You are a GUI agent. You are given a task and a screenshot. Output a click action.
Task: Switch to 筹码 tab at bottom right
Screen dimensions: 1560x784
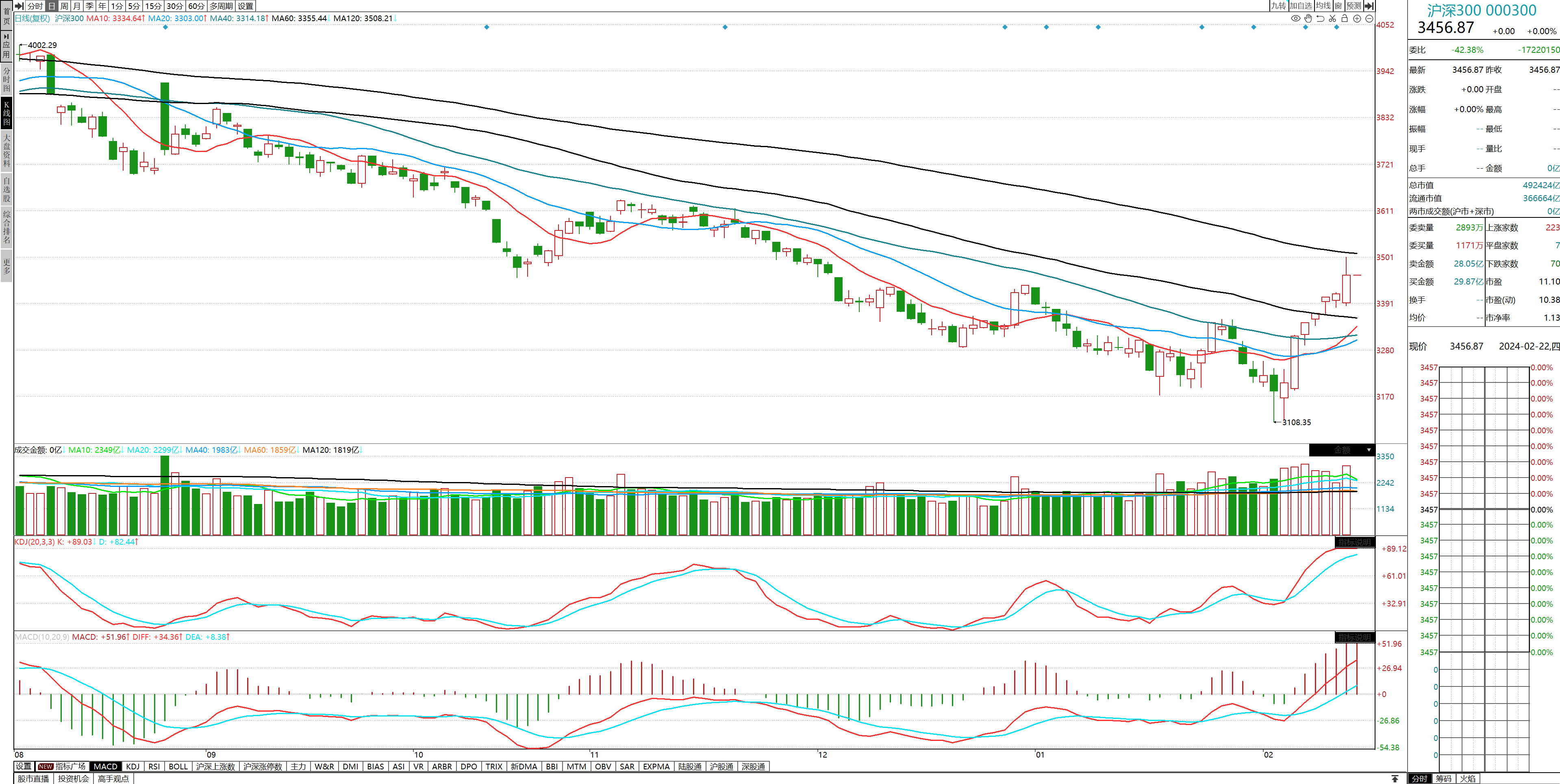pos(1444,779)
